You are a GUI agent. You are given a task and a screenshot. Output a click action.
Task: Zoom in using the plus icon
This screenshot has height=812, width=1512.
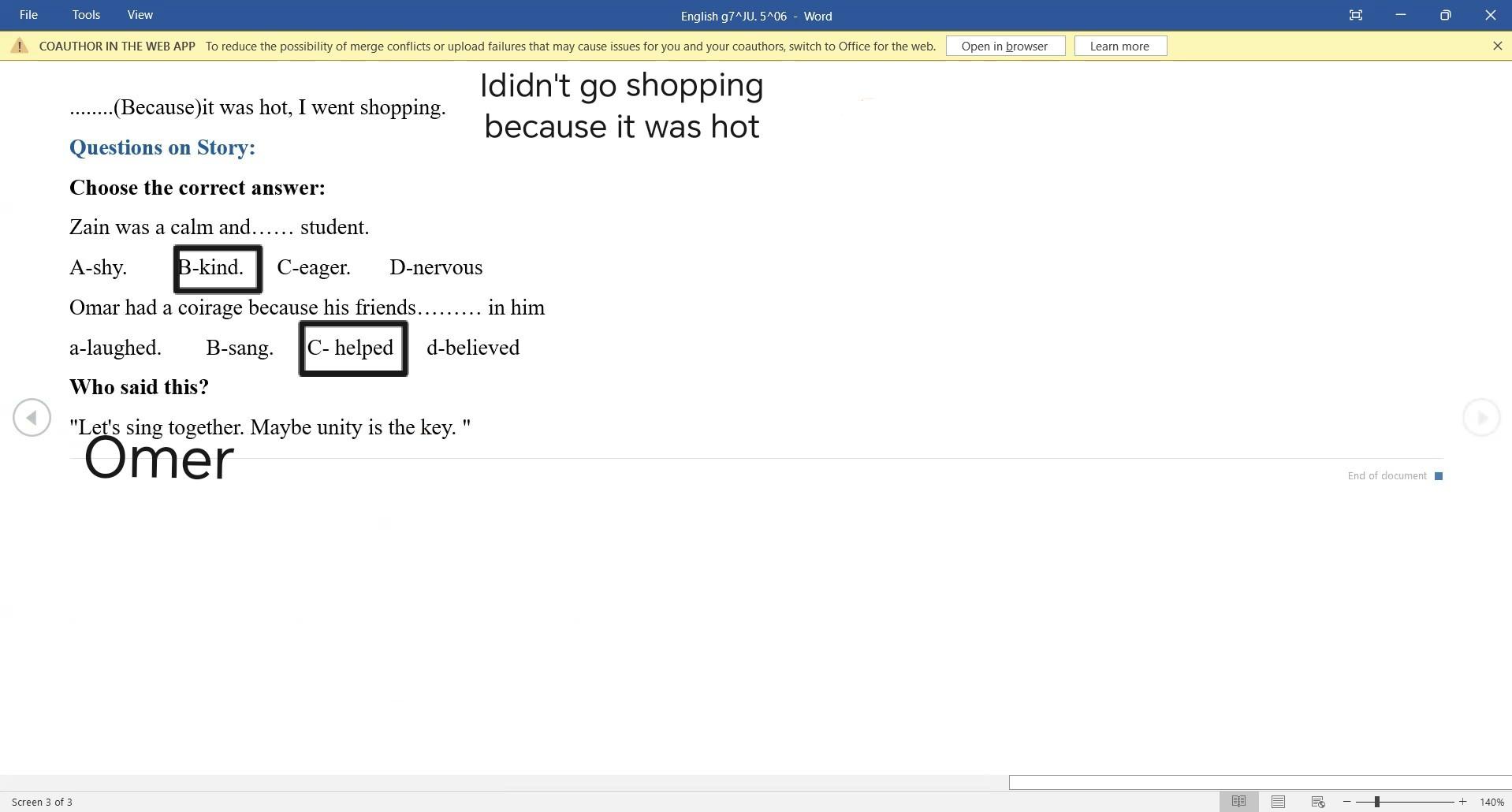coord(1462,802)
